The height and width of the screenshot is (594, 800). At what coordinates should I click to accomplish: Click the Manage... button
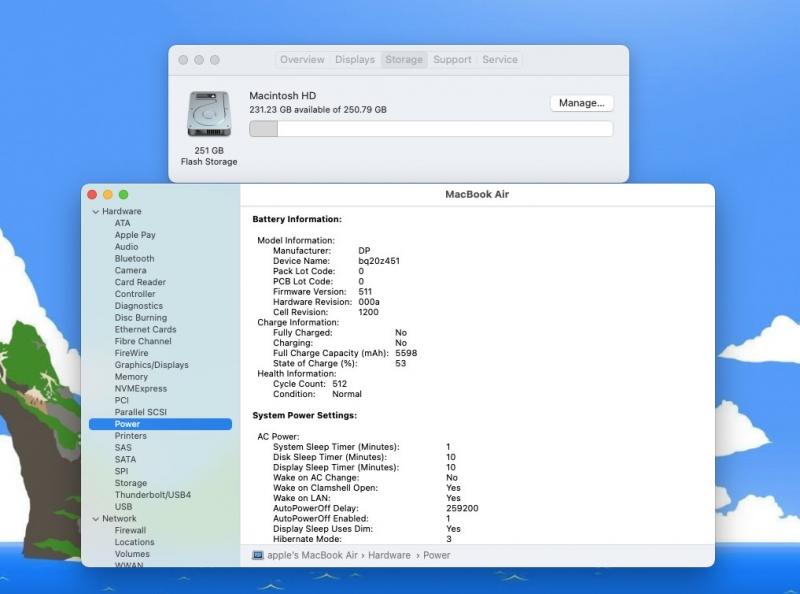pos(582,103)
